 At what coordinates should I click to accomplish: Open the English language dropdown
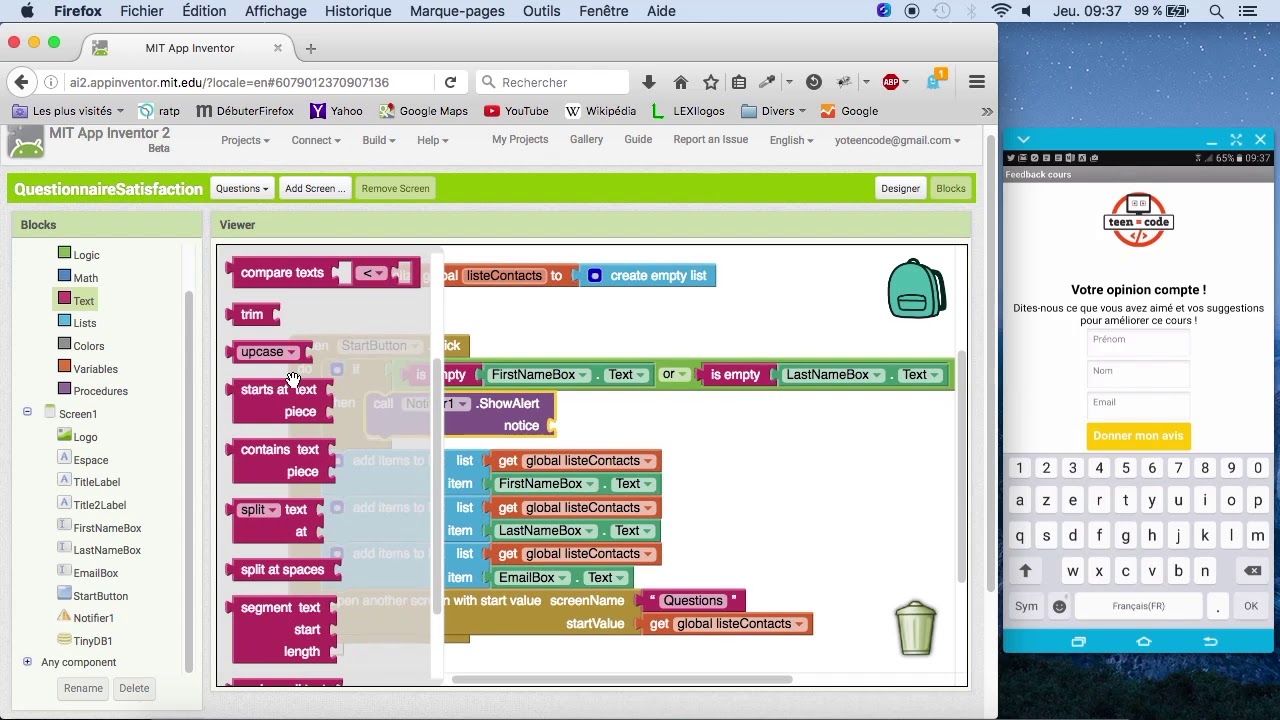pos(791,140)
